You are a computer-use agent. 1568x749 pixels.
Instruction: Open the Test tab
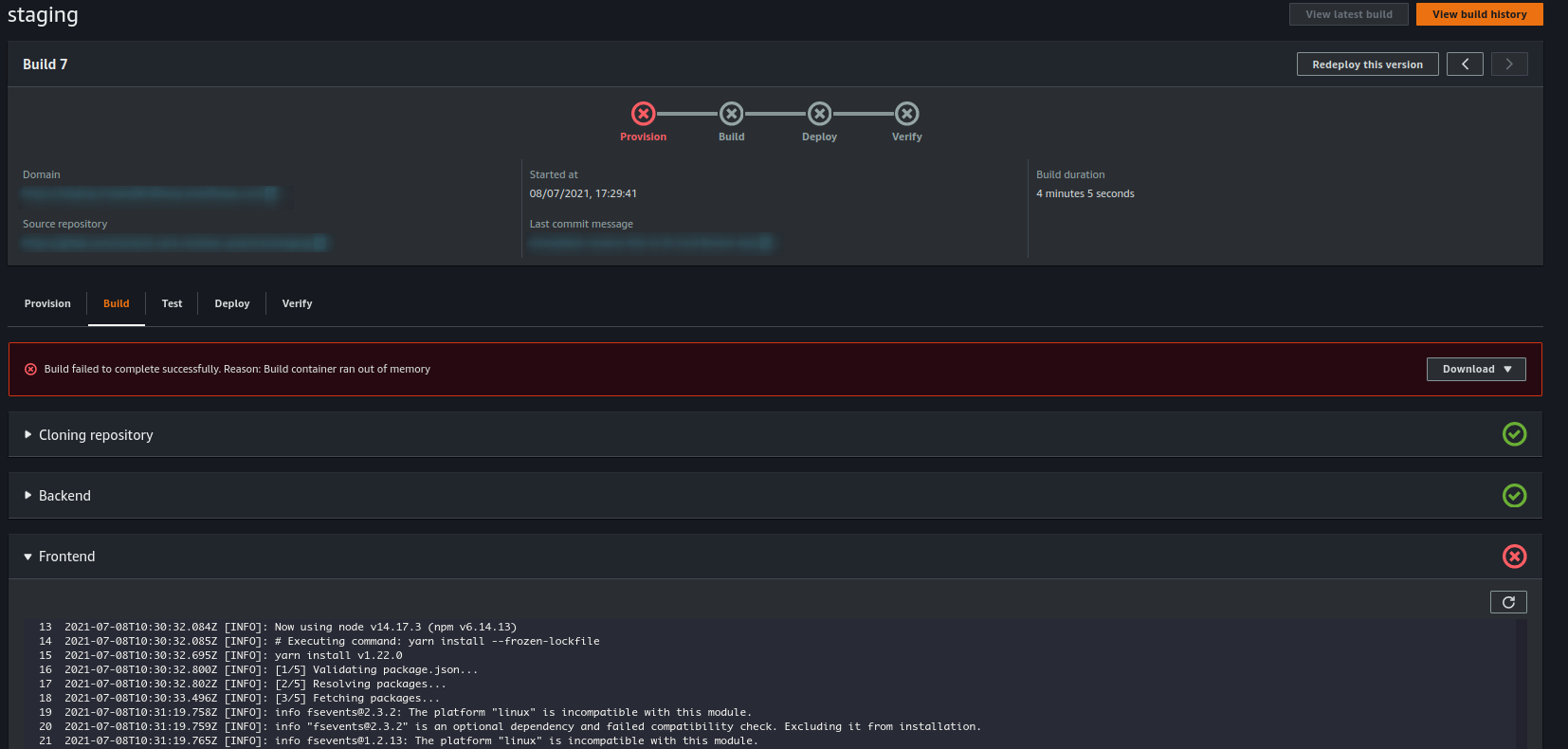click(x=172, y=303)
